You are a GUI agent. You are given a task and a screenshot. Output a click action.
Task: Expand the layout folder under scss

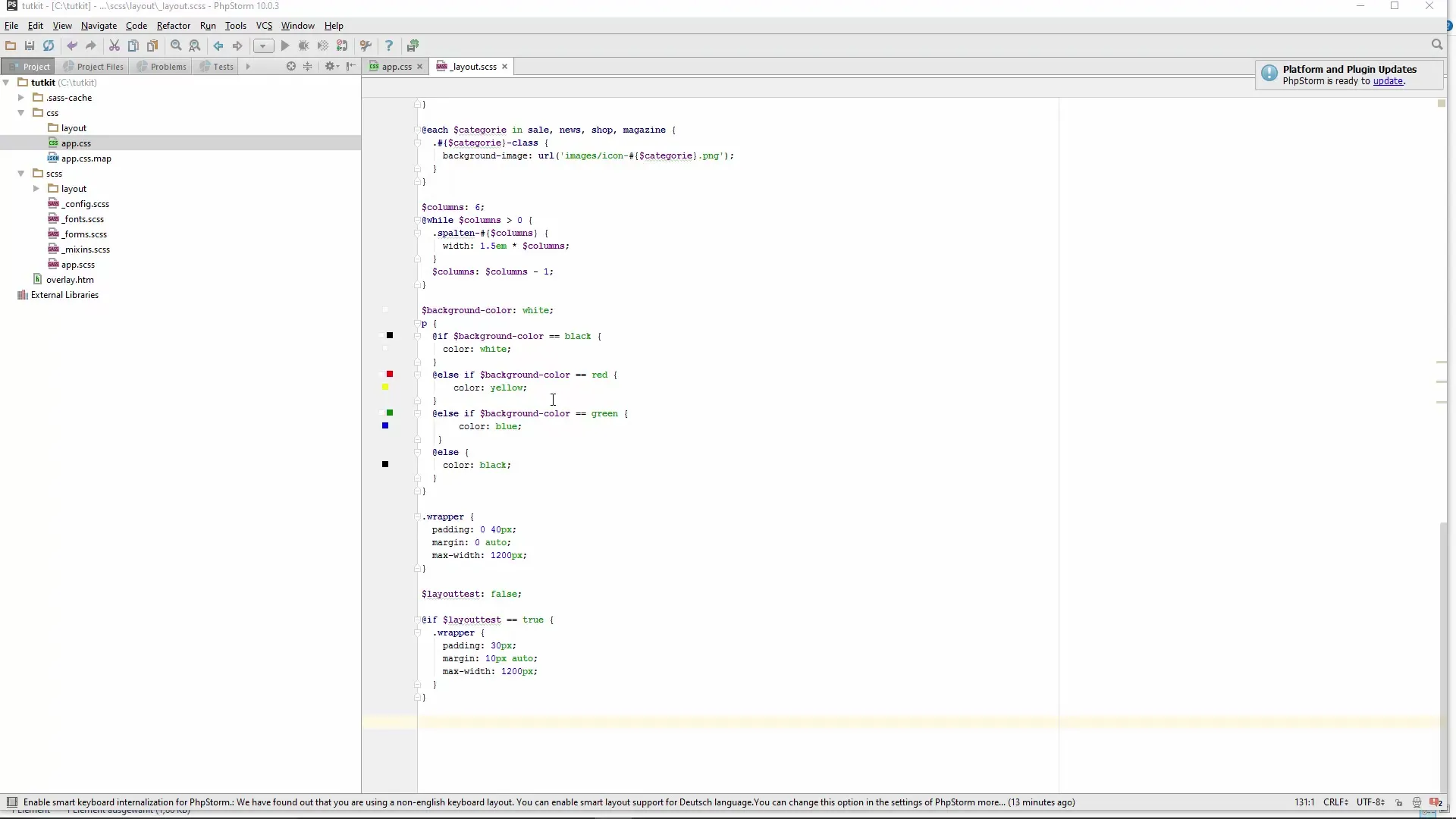coord(36,189)
